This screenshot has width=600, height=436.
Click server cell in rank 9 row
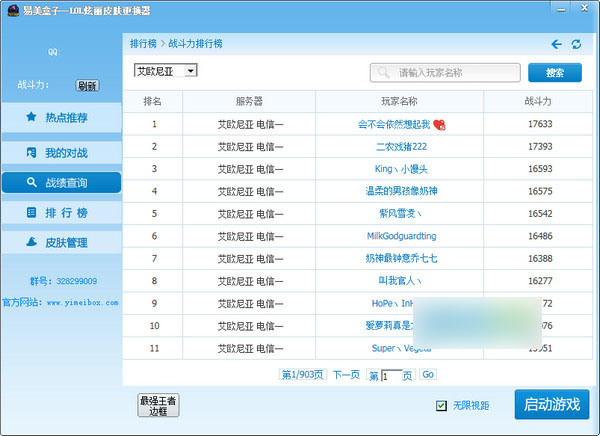coord(250,304)
